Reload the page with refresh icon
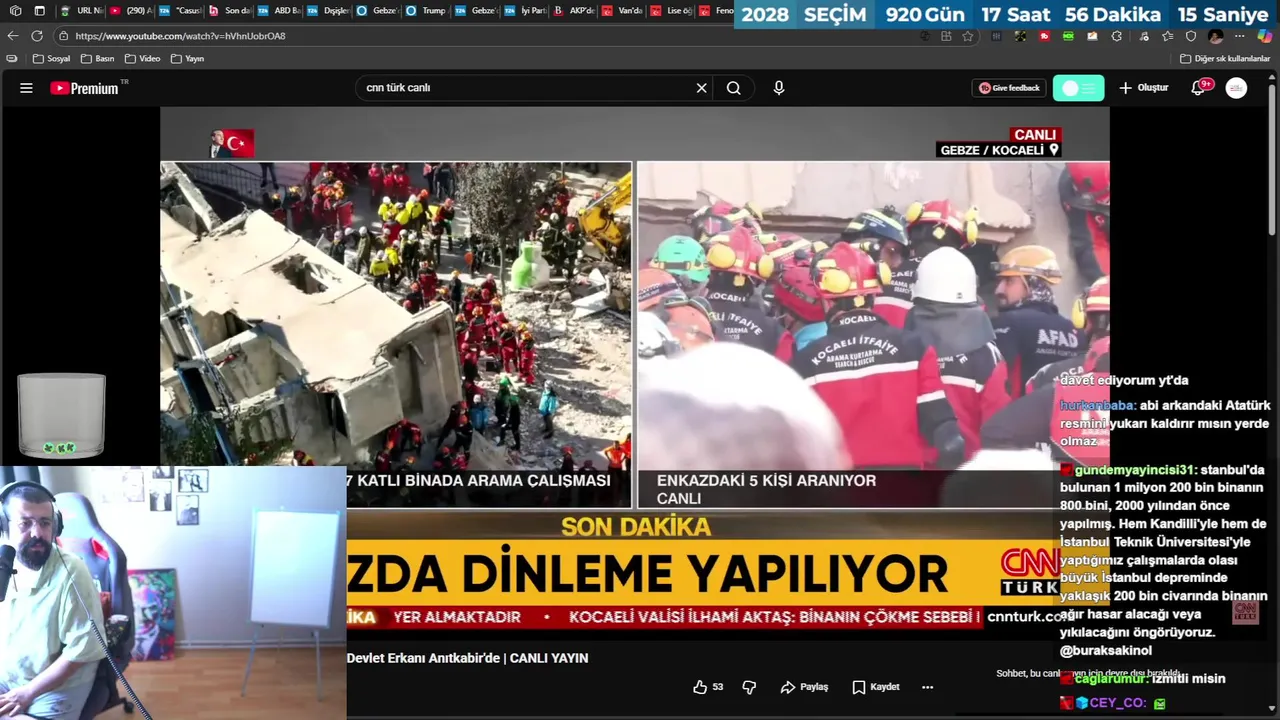The image size is (1280, 720). [x=37, y=36]
